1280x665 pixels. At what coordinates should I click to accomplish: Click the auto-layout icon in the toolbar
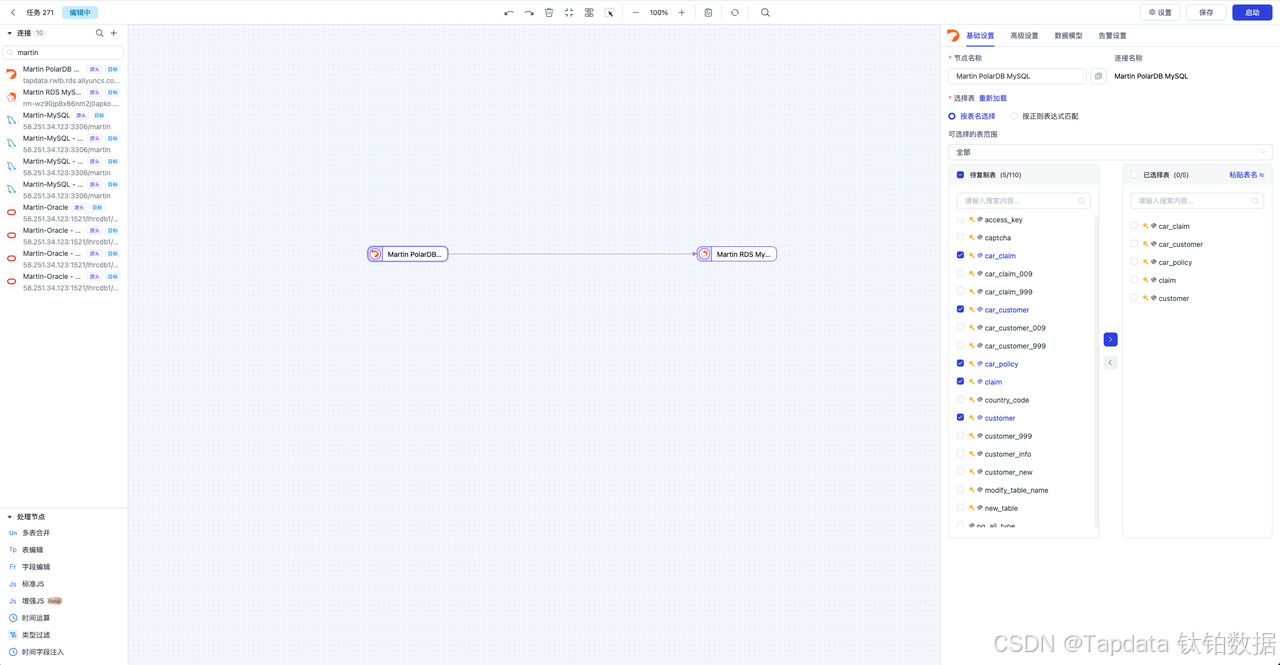pos(589,13)
